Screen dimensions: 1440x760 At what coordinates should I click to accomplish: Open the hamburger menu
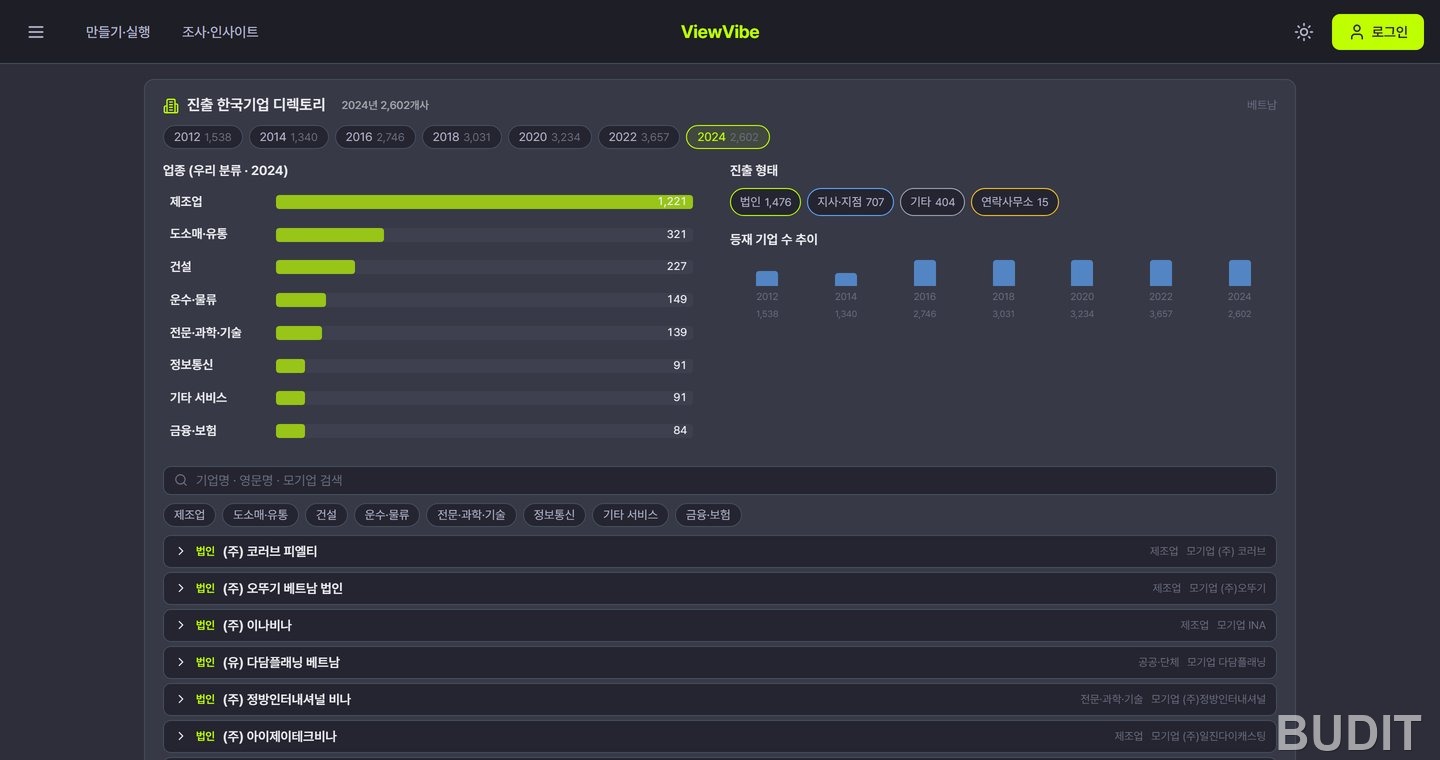(36, 32)
